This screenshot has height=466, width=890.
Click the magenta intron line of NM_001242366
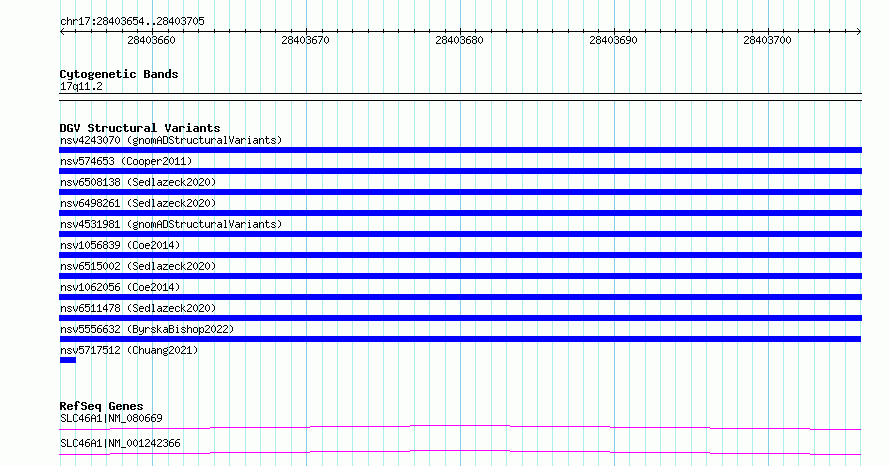[460, 452]
